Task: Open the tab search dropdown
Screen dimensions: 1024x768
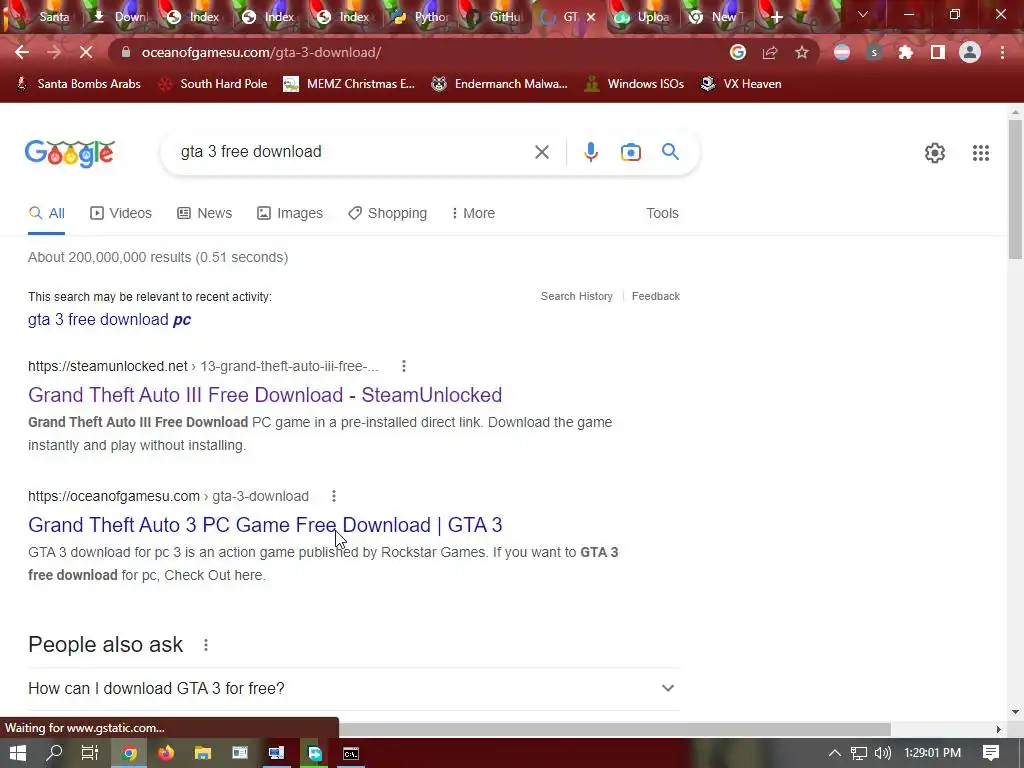Action: pyautogui.click(x=863, y=14)
